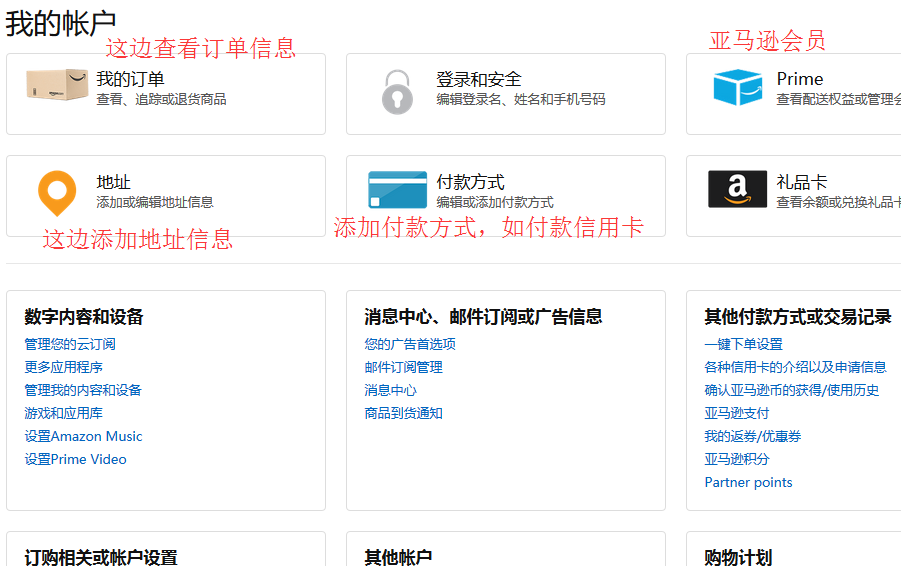Open the 礼品卡 card title
Image resolution: width=901 pixels, height=566 pixels.
pyautogui.click(x=802, y=182)
